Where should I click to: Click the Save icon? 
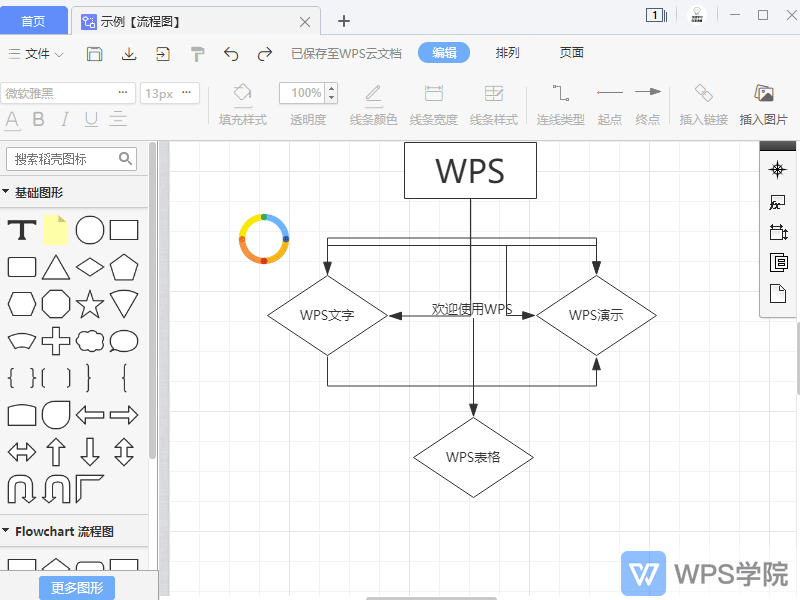click(x=97, y=52)
